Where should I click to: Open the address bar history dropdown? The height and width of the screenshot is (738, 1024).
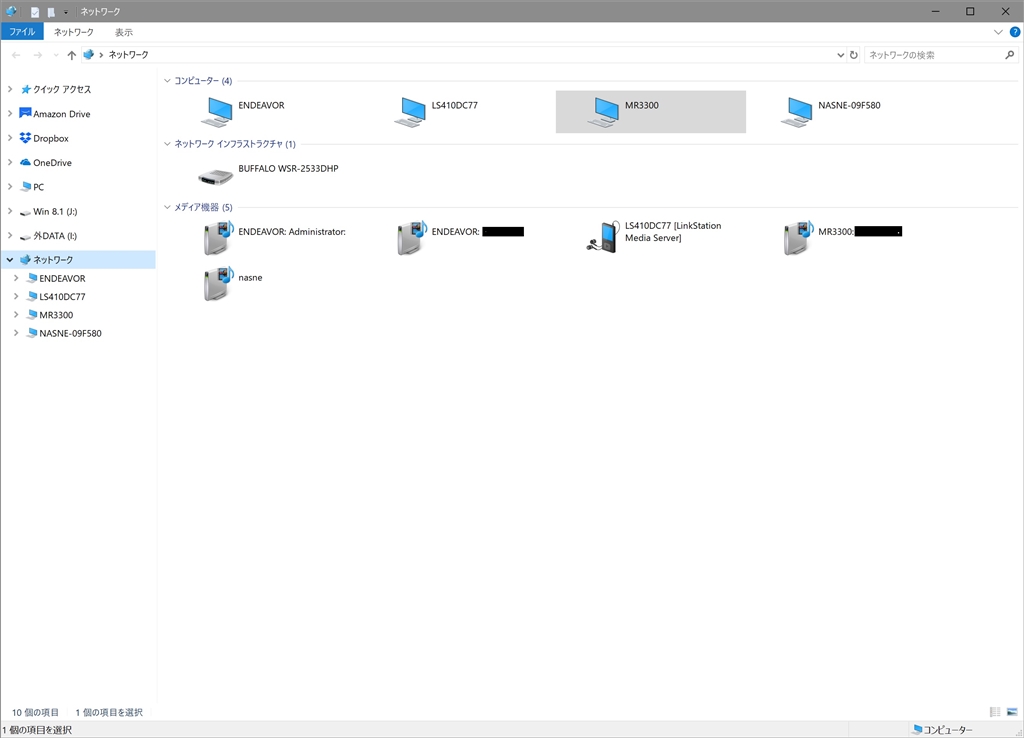coord(840,55)
